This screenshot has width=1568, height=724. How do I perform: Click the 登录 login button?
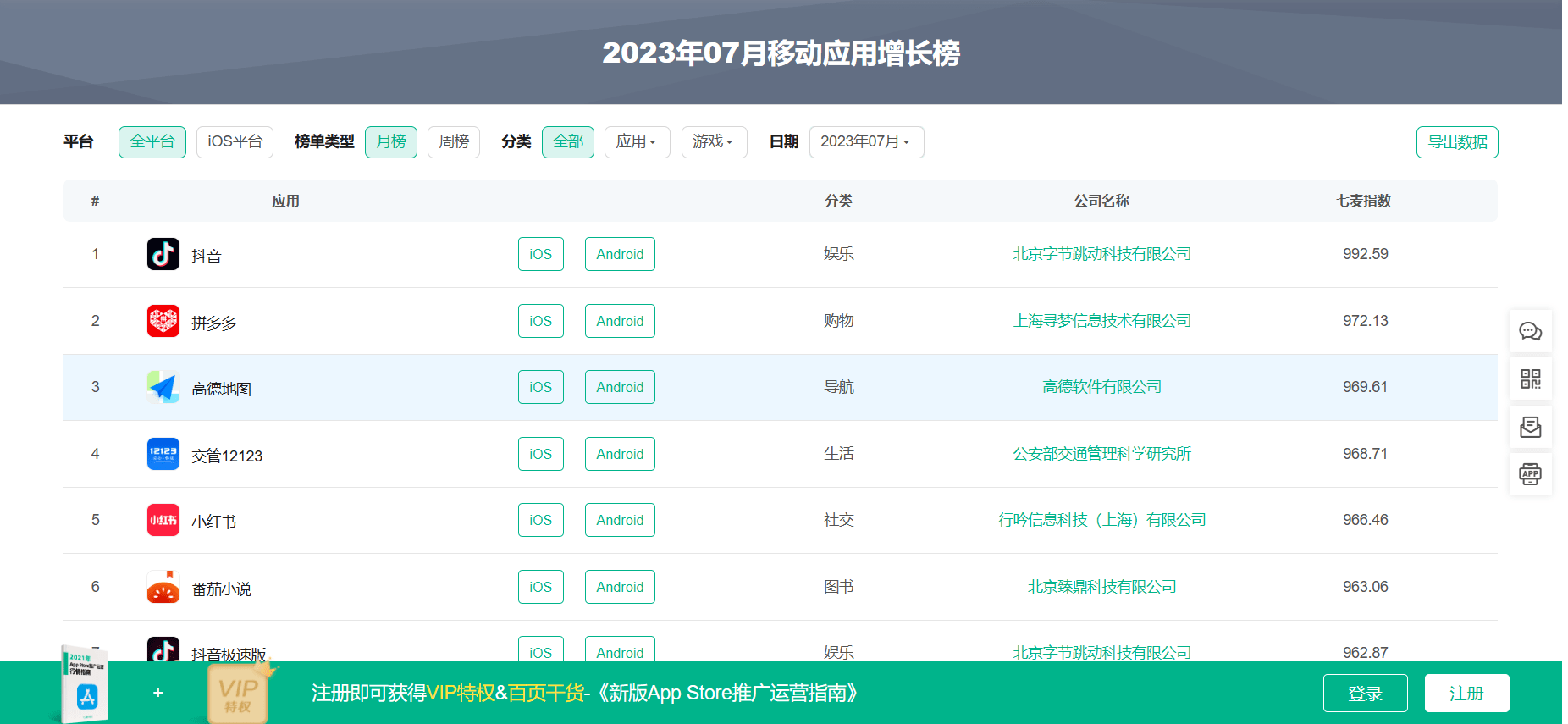click(1365, 694)
